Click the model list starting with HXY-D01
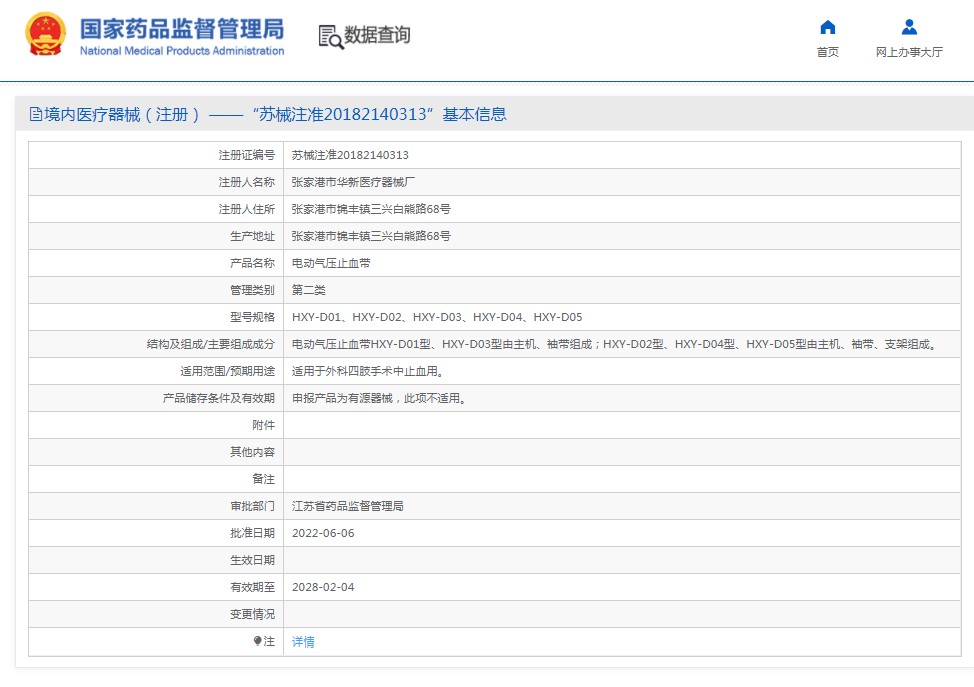 (436, 317)
